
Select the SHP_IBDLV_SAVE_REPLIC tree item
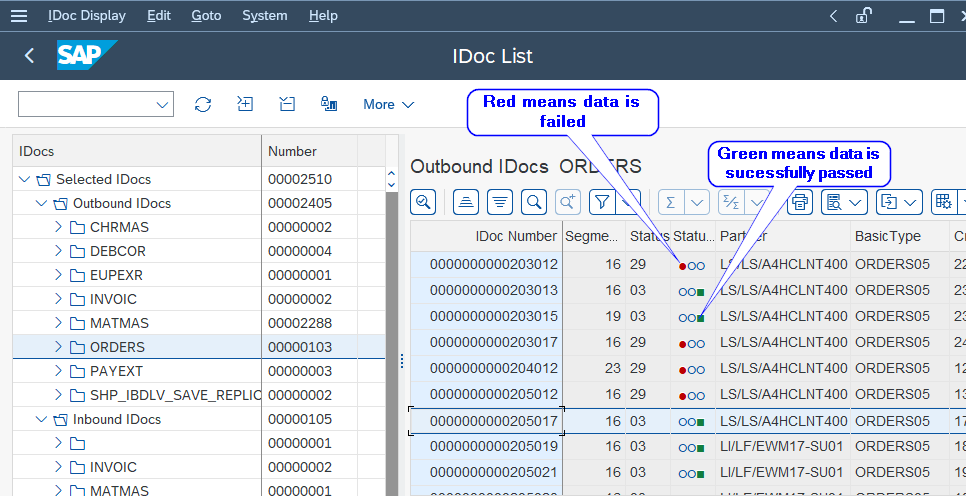pyautogui.click(x=175, y=395)
